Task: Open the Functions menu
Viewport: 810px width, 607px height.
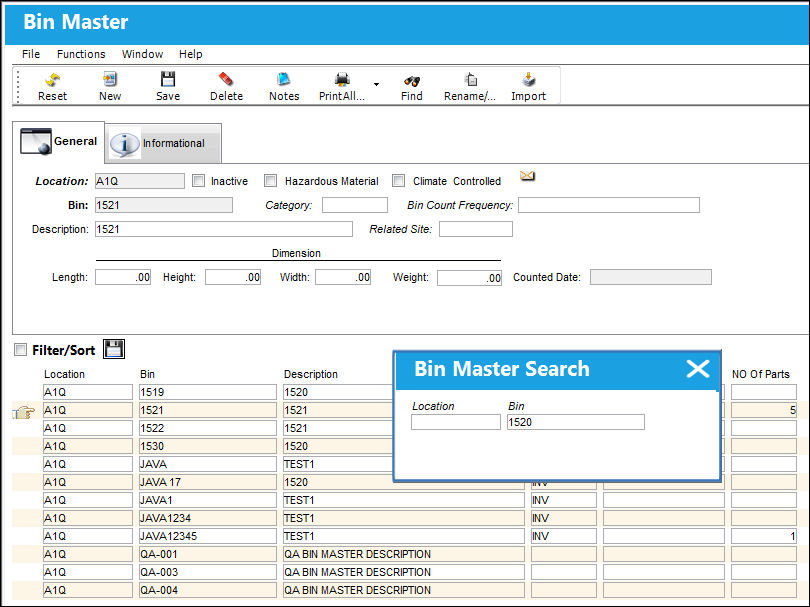Action: click(x=81, y=54)
